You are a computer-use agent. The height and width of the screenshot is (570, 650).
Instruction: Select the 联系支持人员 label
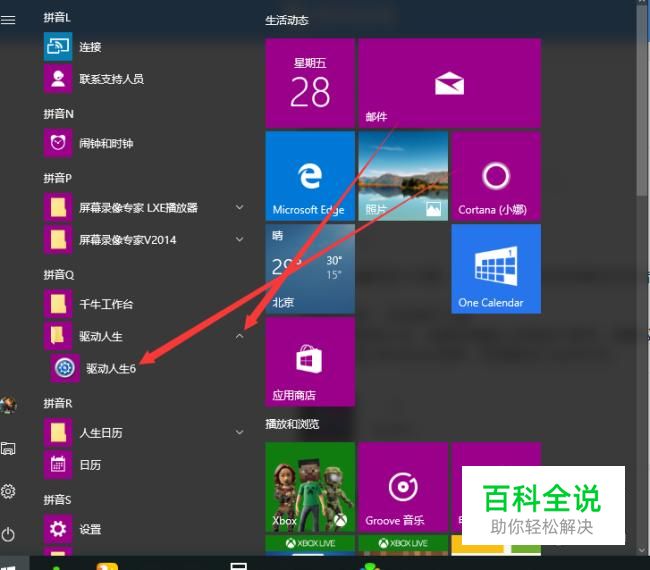112,79
